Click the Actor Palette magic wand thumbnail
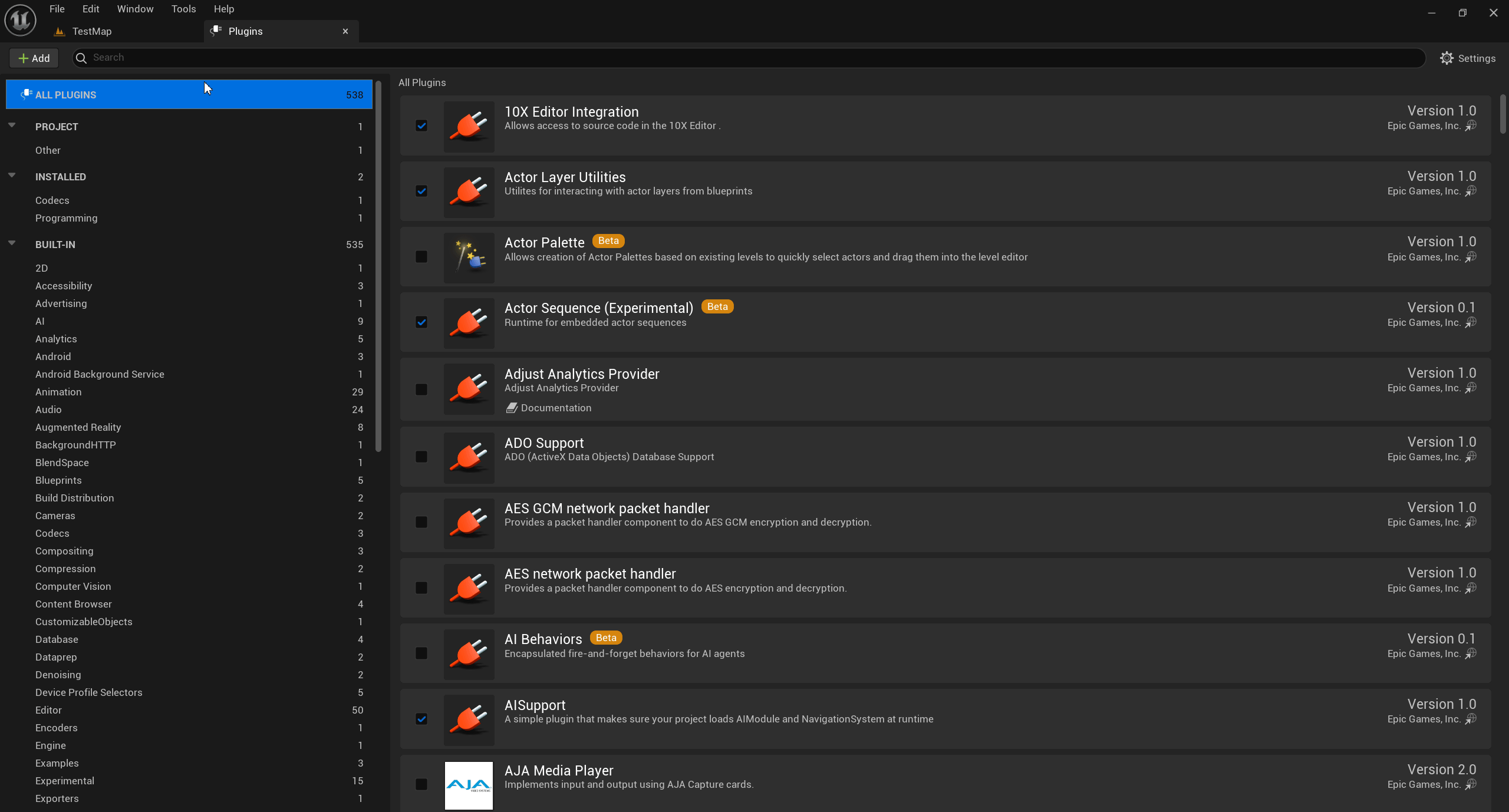Image resolution: width=1509 pixels, height=812 pixels. point(469,257)
